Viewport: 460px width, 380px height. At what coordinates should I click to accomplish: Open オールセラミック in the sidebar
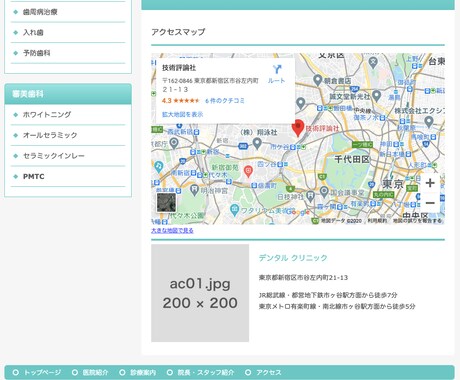[50, 135]
